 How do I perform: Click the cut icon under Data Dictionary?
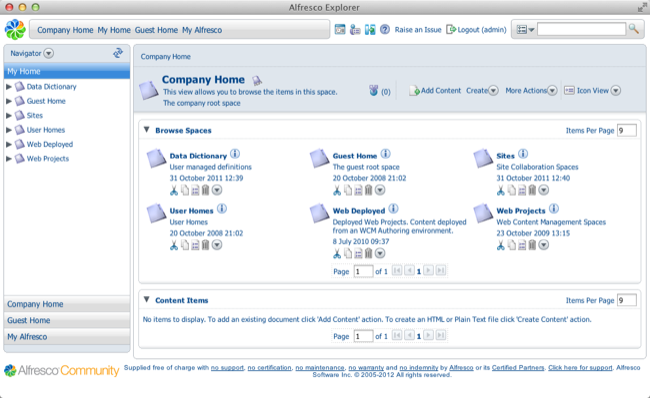click(x=174, y=190)
